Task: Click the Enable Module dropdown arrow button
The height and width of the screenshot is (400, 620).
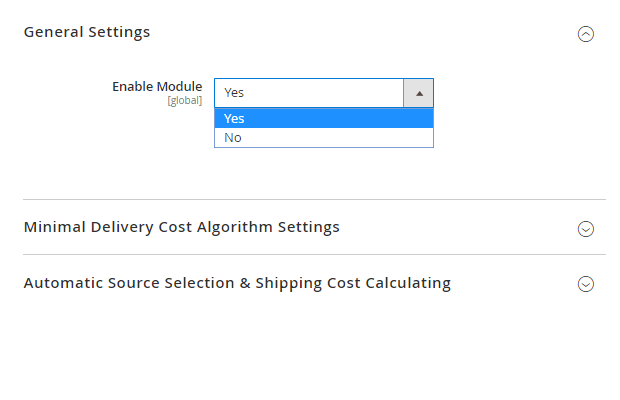Action: [x=418, y=93]
